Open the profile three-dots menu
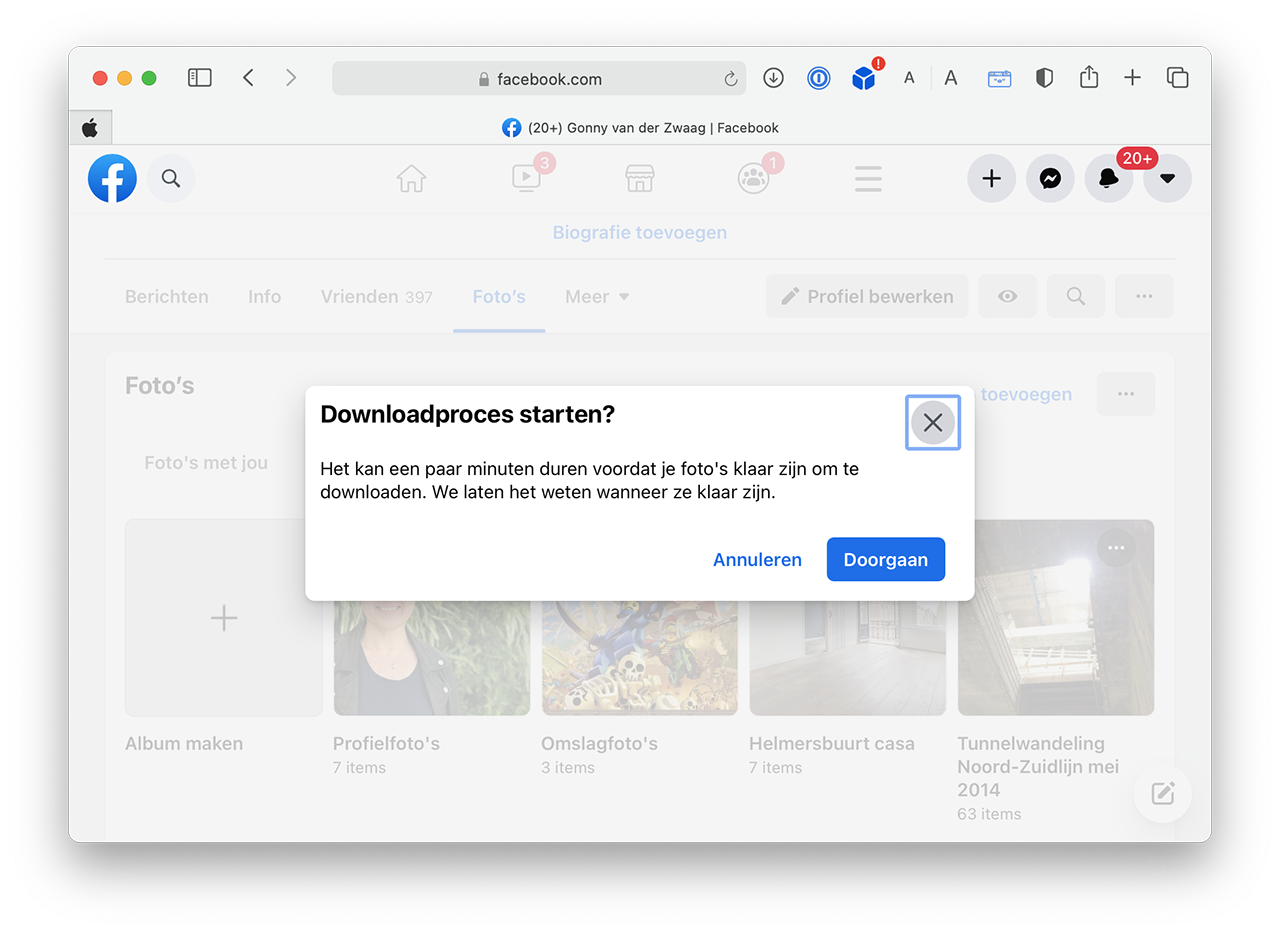Image resolution: width=1280 pixels, height=933 pixels. [1144, 296]
